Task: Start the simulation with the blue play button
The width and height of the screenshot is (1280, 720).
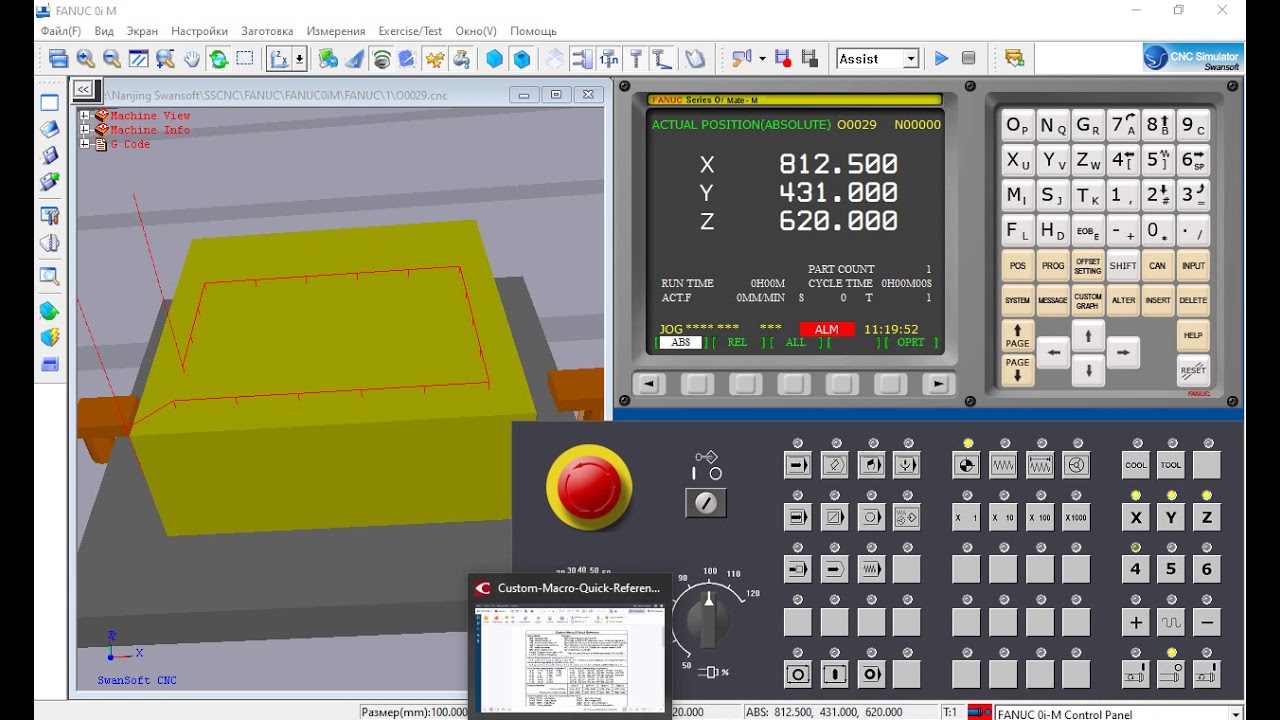Action: pos(941,59)
